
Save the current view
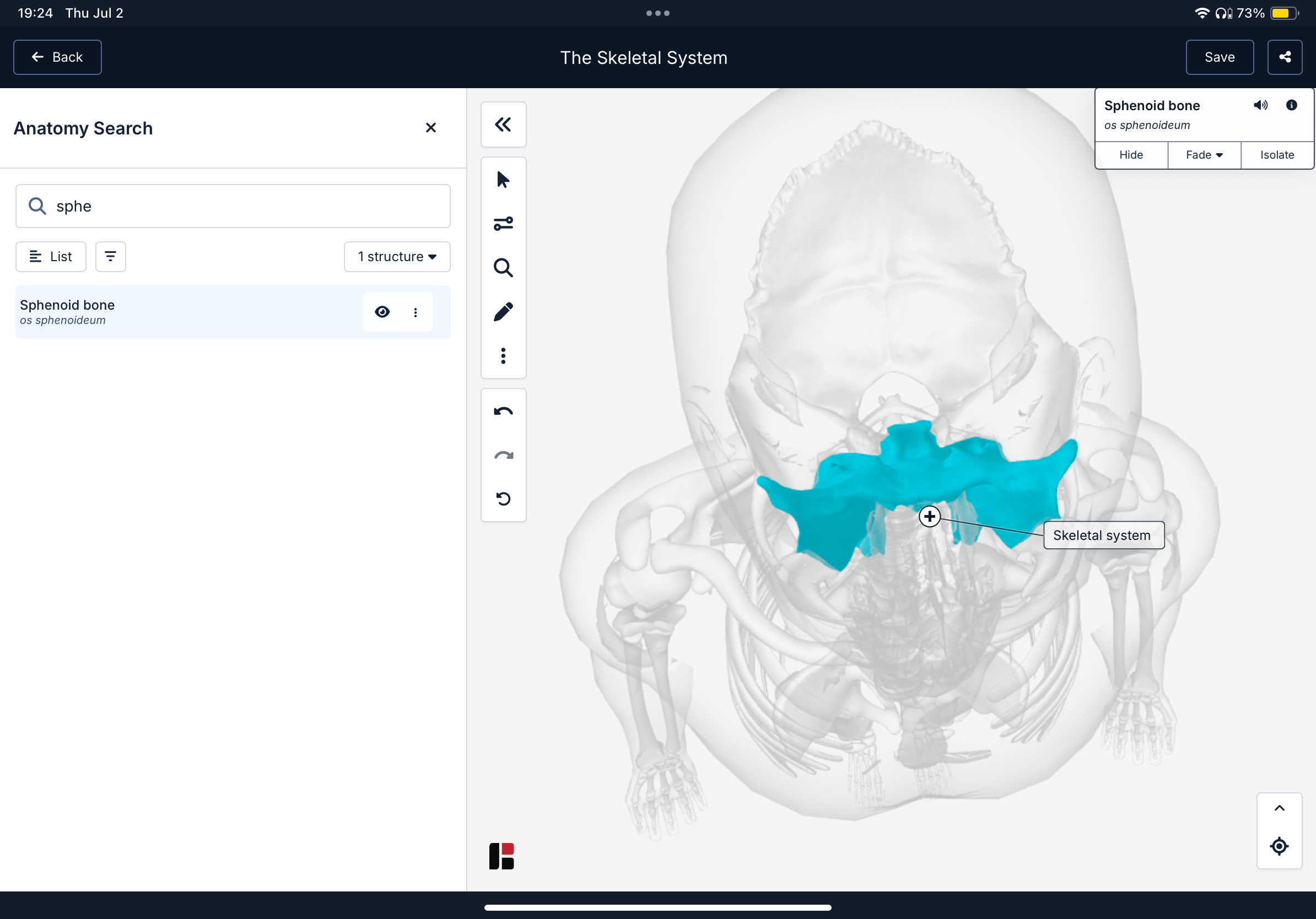(x=1219, y=57)
